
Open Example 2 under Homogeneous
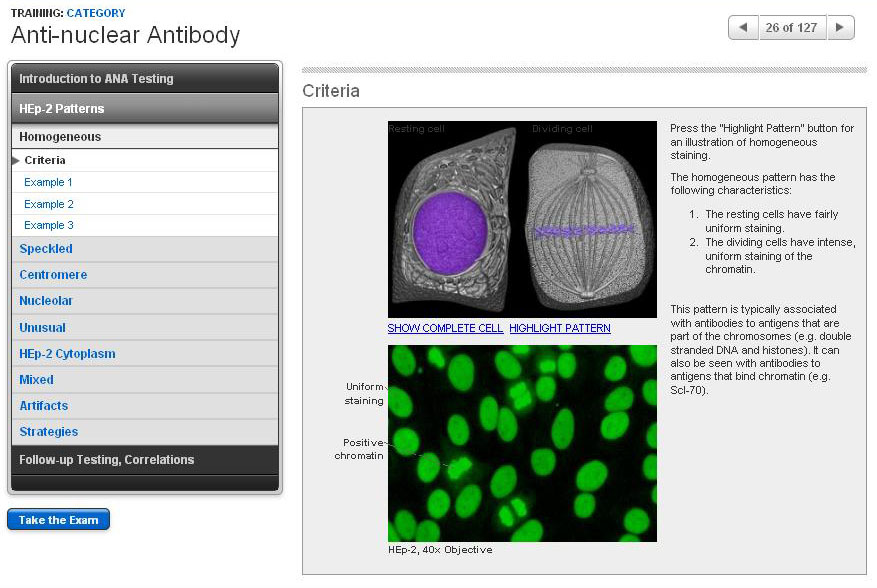[x=49, y=204]
